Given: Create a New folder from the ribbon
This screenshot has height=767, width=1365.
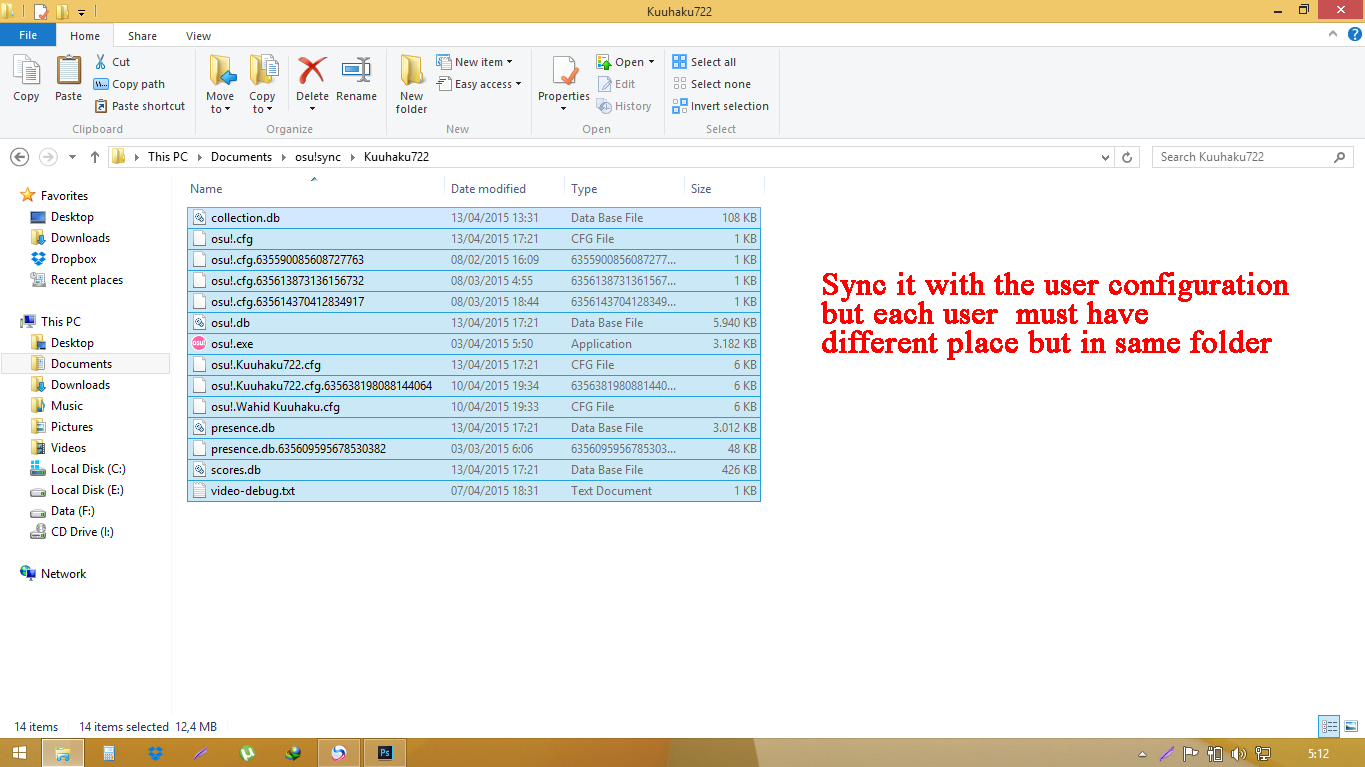Looking at the screenshot, I should point(411,84).
